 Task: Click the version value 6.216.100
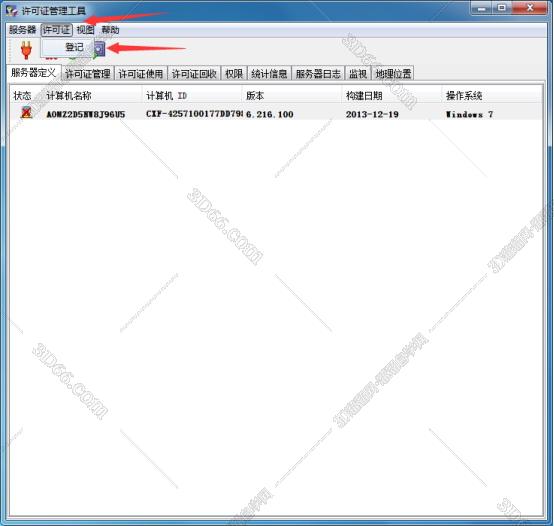(270, 114)
